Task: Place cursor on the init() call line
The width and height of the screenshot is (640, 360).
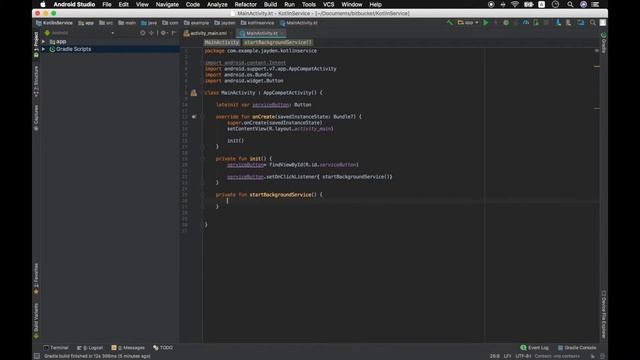Action: click(236, 141)
